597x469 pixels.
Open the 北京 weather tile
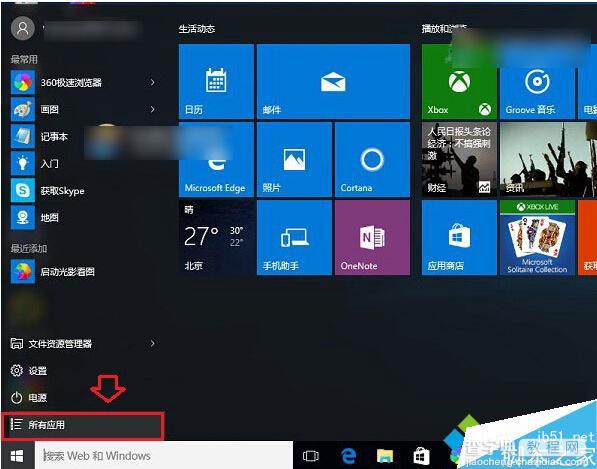216,238
